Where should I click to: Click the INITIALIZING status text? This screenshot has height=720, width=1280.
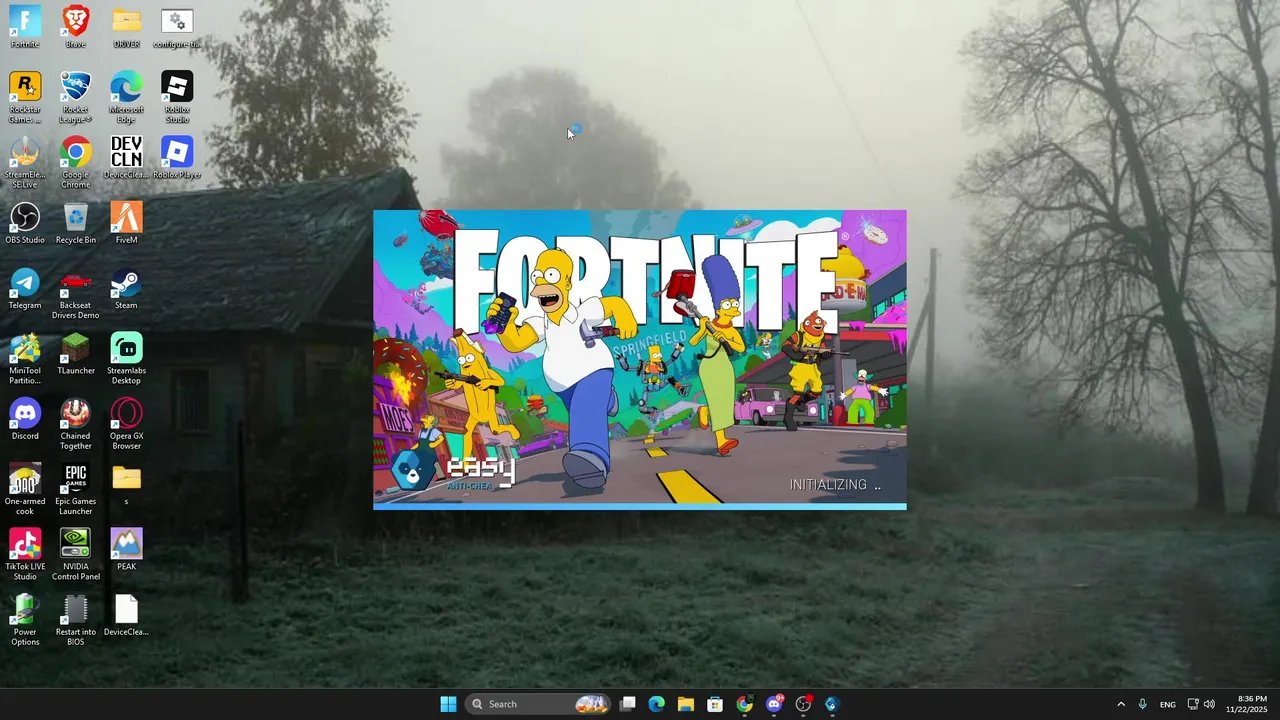tap(835, 484)
